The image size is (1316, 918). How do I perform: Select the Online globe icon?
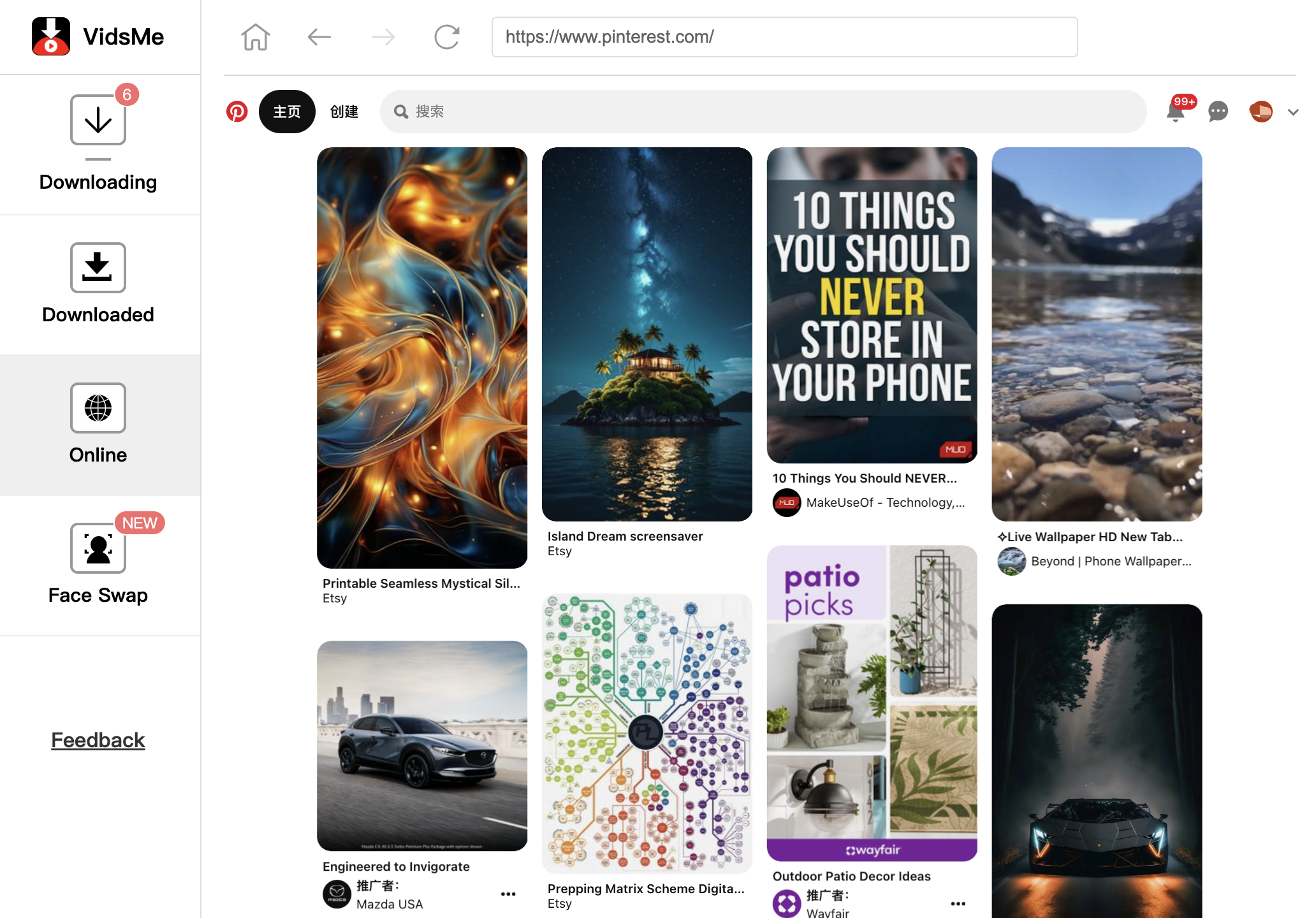(98, 408)
